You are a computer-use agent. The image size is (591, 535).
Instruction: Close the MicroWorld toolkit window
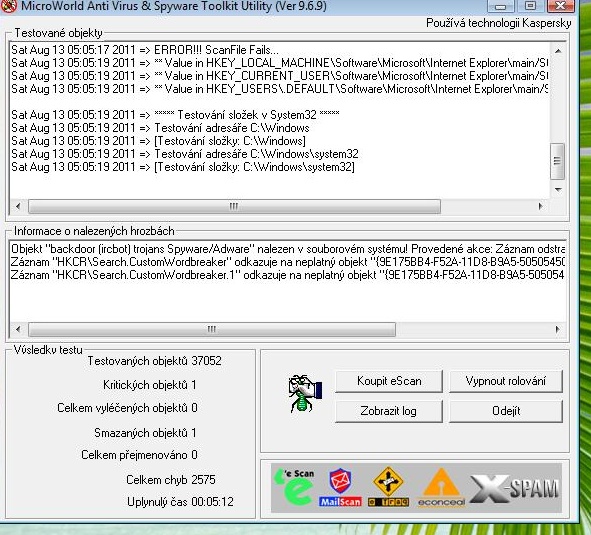pyautogui.click(x=561, y=6)
